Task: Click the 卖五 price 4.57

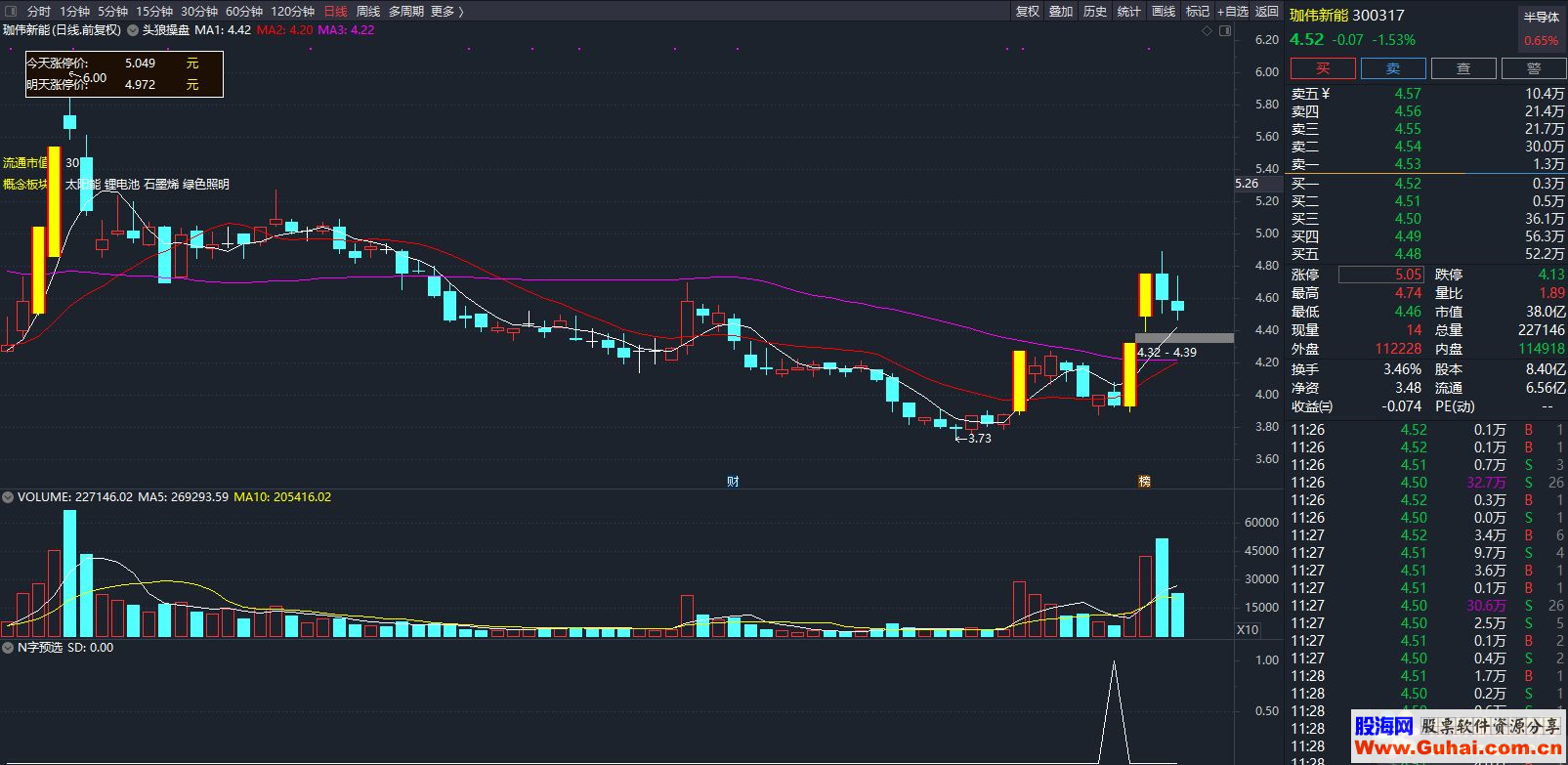Action: pos(1408,94)
